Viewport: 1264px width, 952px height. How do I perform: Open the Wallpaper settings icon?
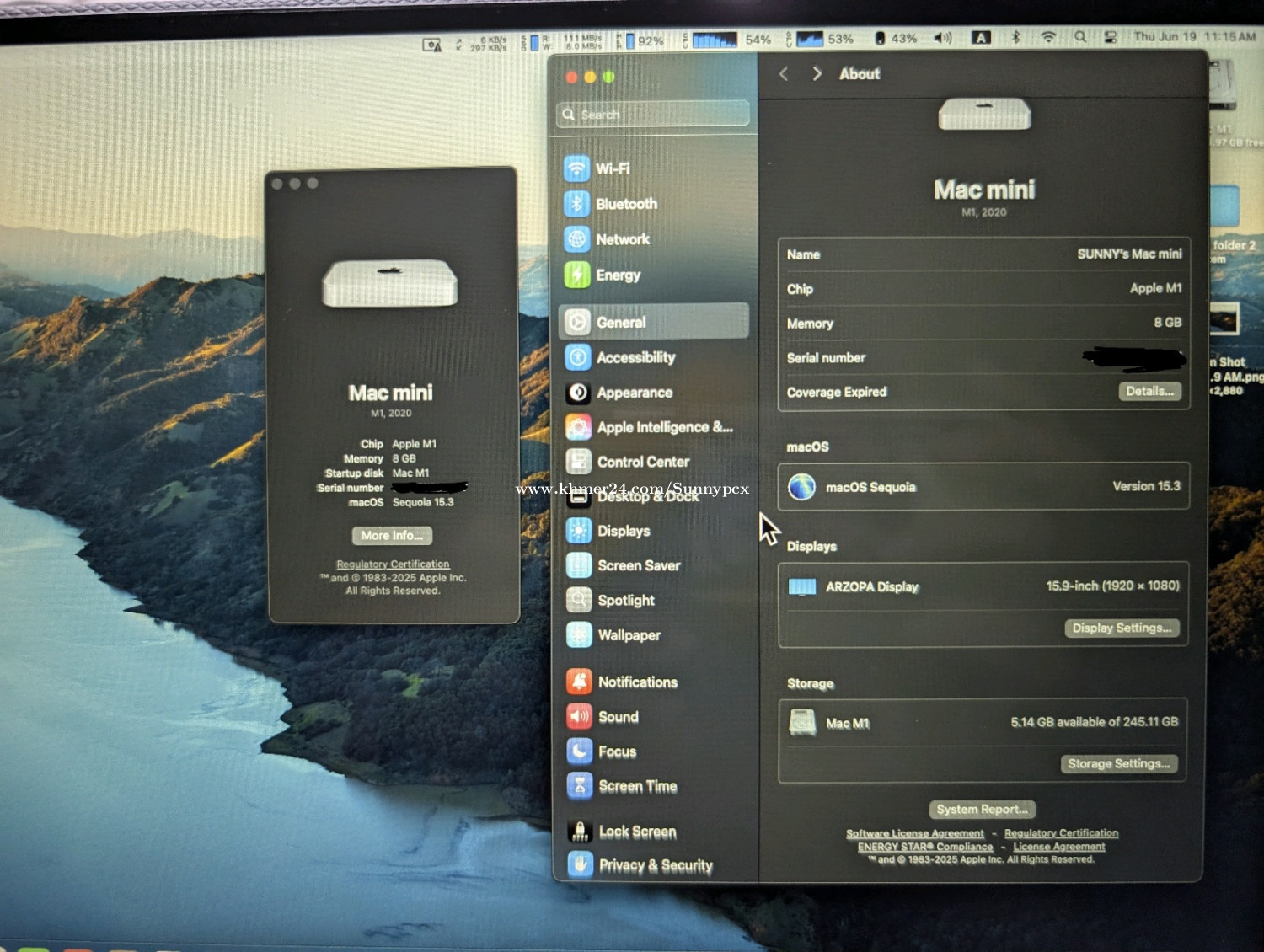coord(579,634)
